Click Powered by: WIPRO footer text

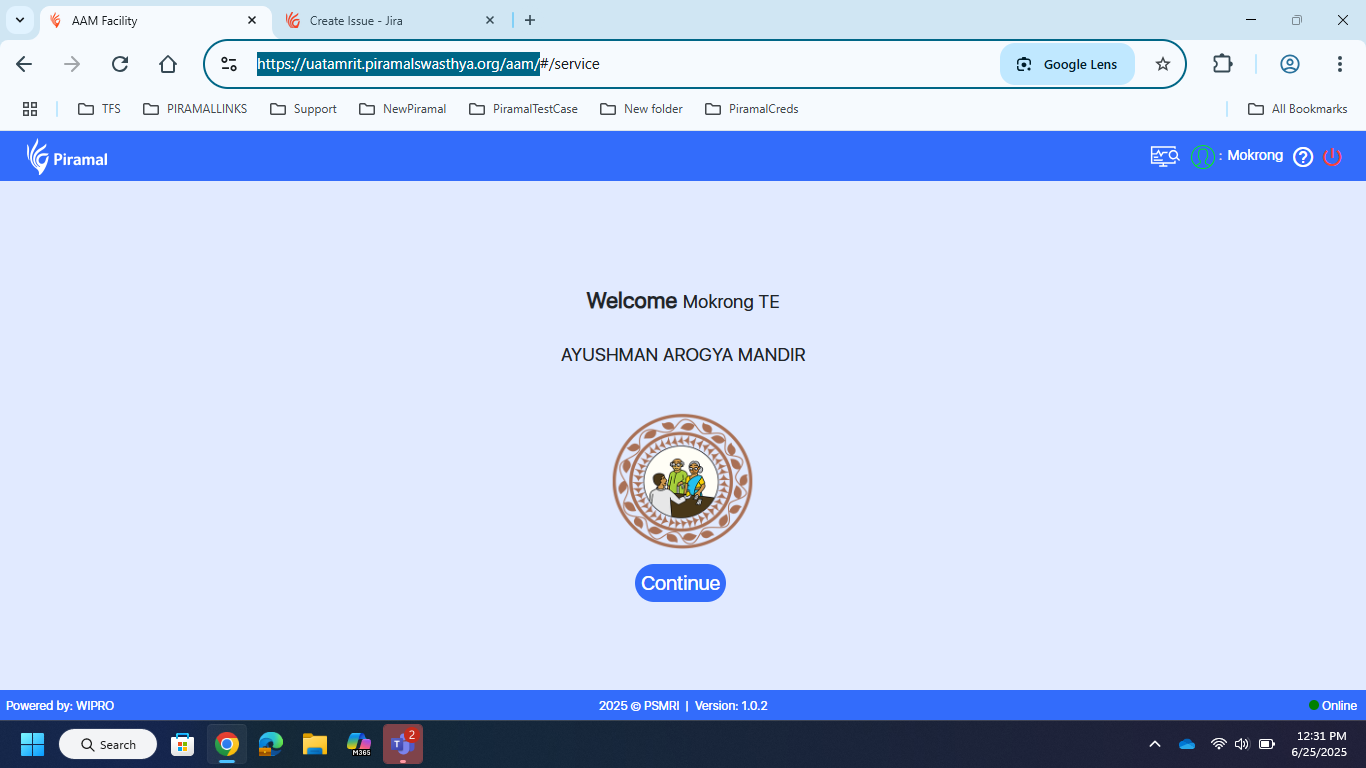(60, 706)
